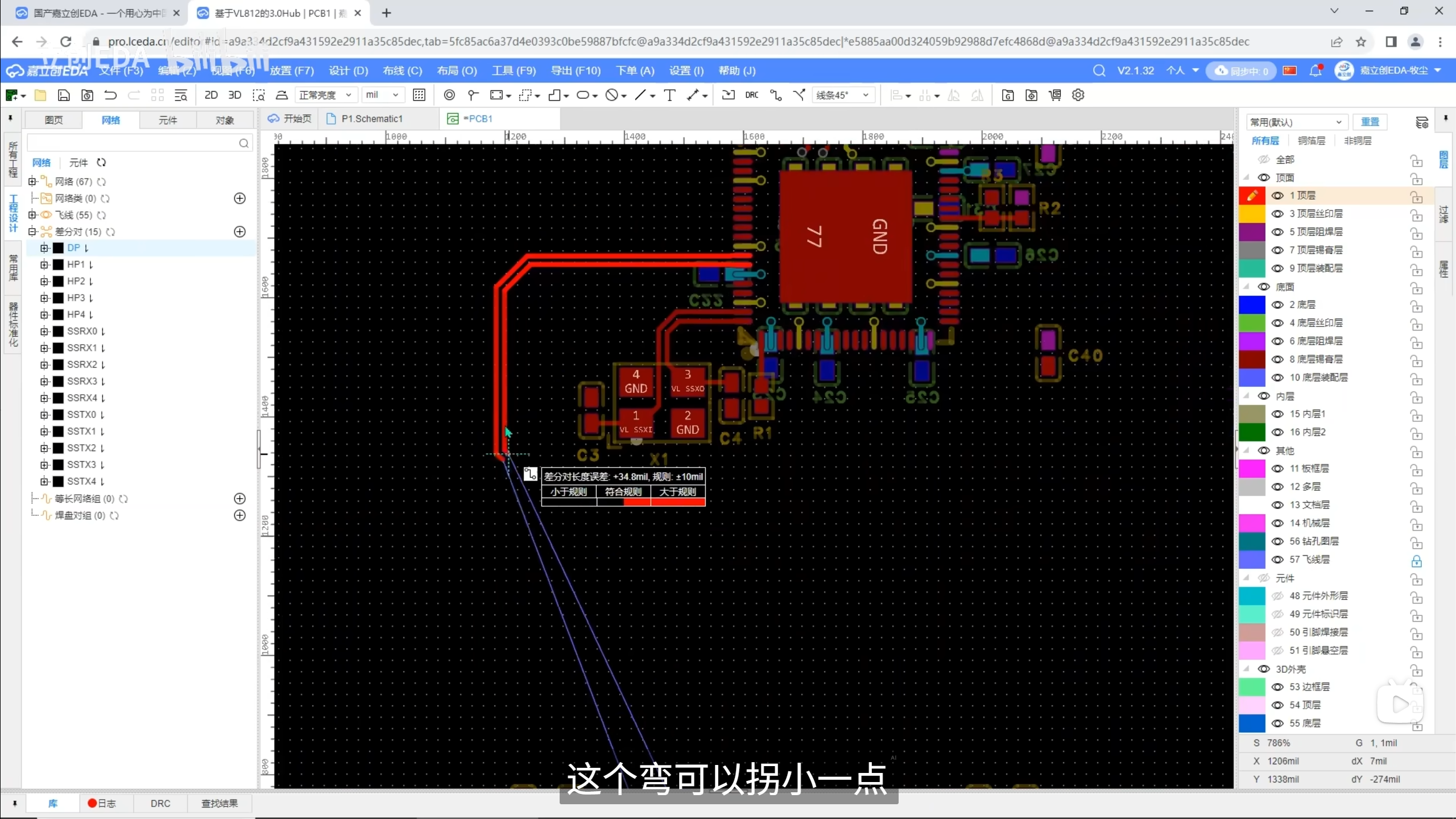Viewport: 1456px width, 819px height.
Task: Switch to the P1.Schematic1 tab
Action: (x=371, y=118)
